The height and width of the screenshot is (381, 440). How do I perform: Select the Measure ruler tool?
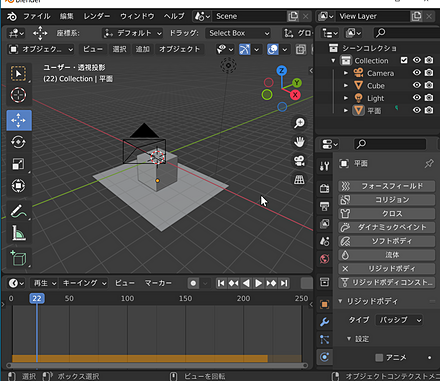(x=18, y=233)
